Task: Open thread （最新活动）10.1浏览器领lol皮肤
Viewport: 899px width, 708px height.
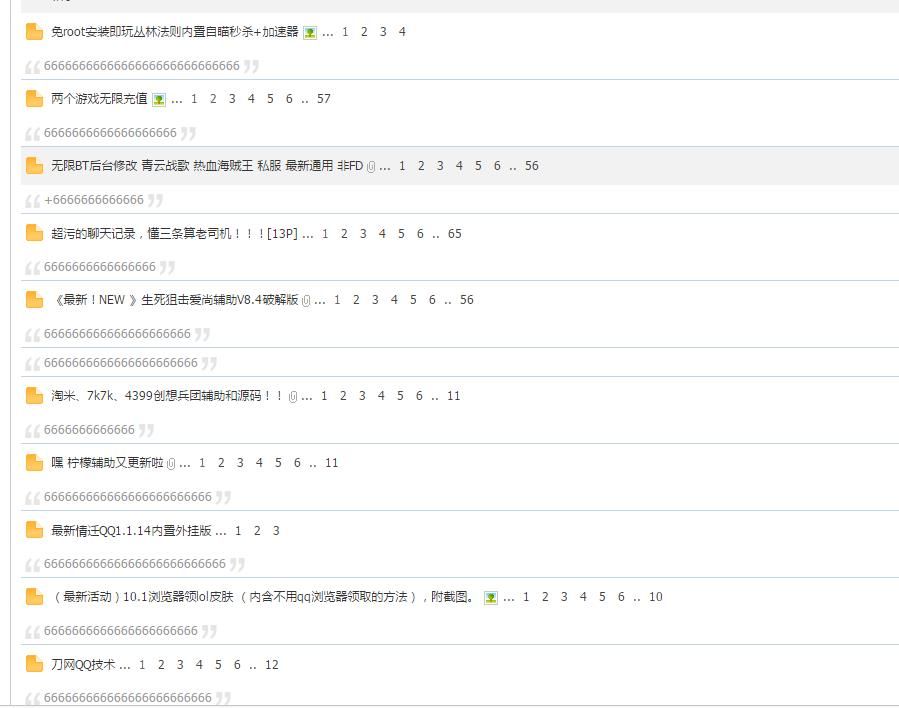Action: coord(263,597)
